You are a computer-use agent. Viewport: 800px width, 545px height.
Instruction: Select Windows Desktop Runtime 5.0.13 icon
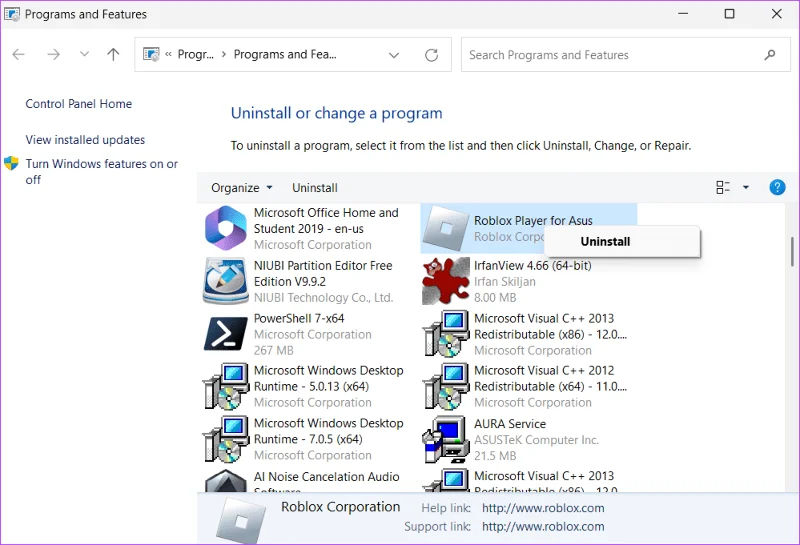[226, 386]
